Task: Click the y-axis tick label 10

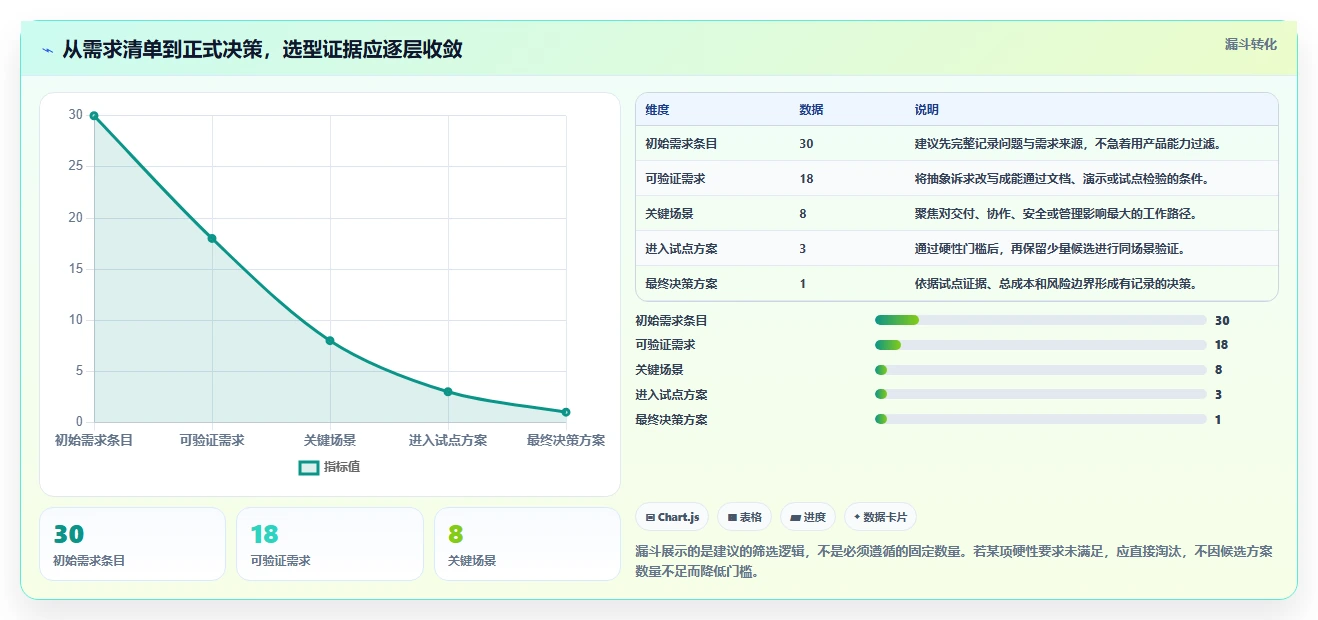Action: click(x=76, y=319)
